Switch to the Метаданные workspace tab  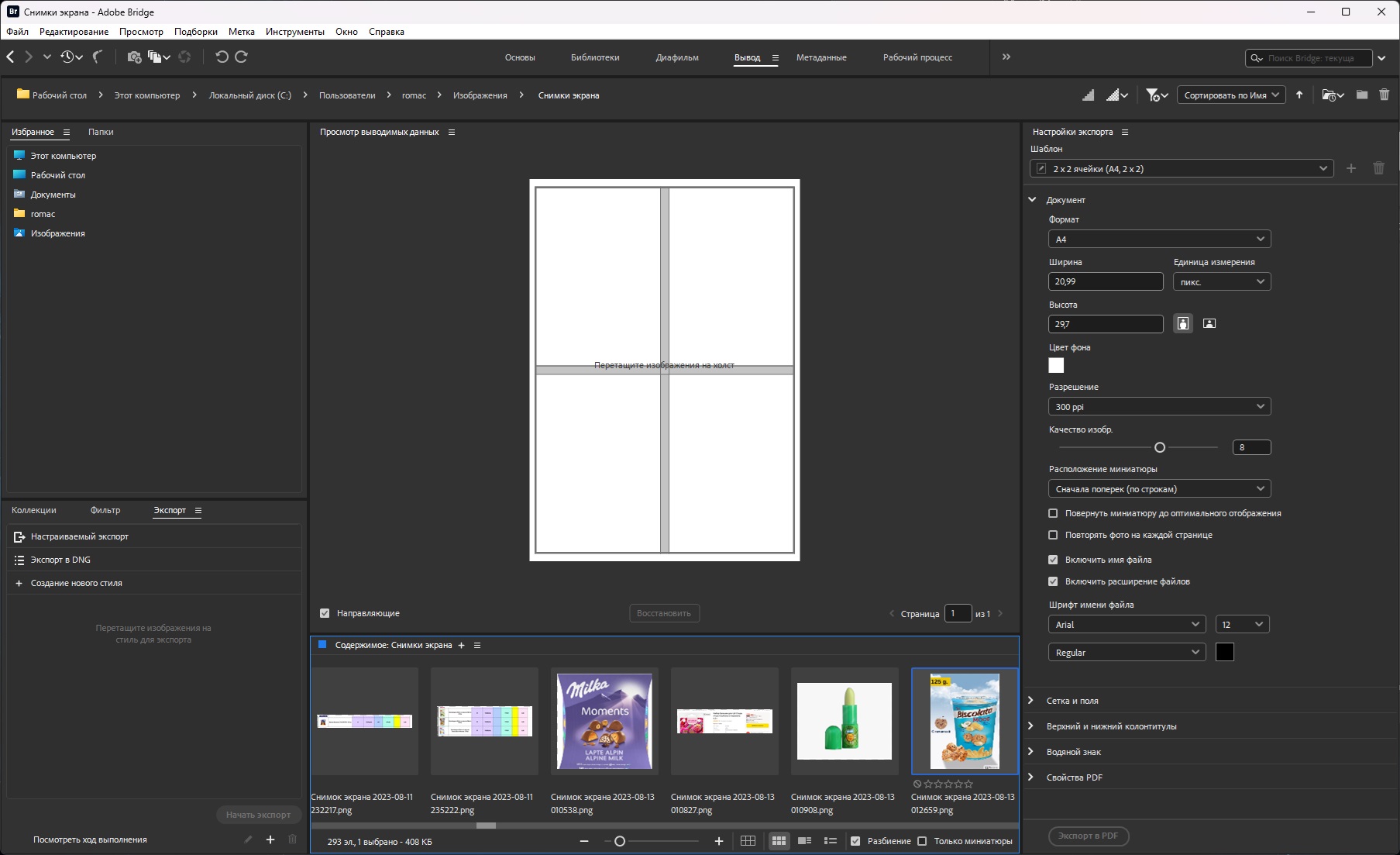point(821,57)
